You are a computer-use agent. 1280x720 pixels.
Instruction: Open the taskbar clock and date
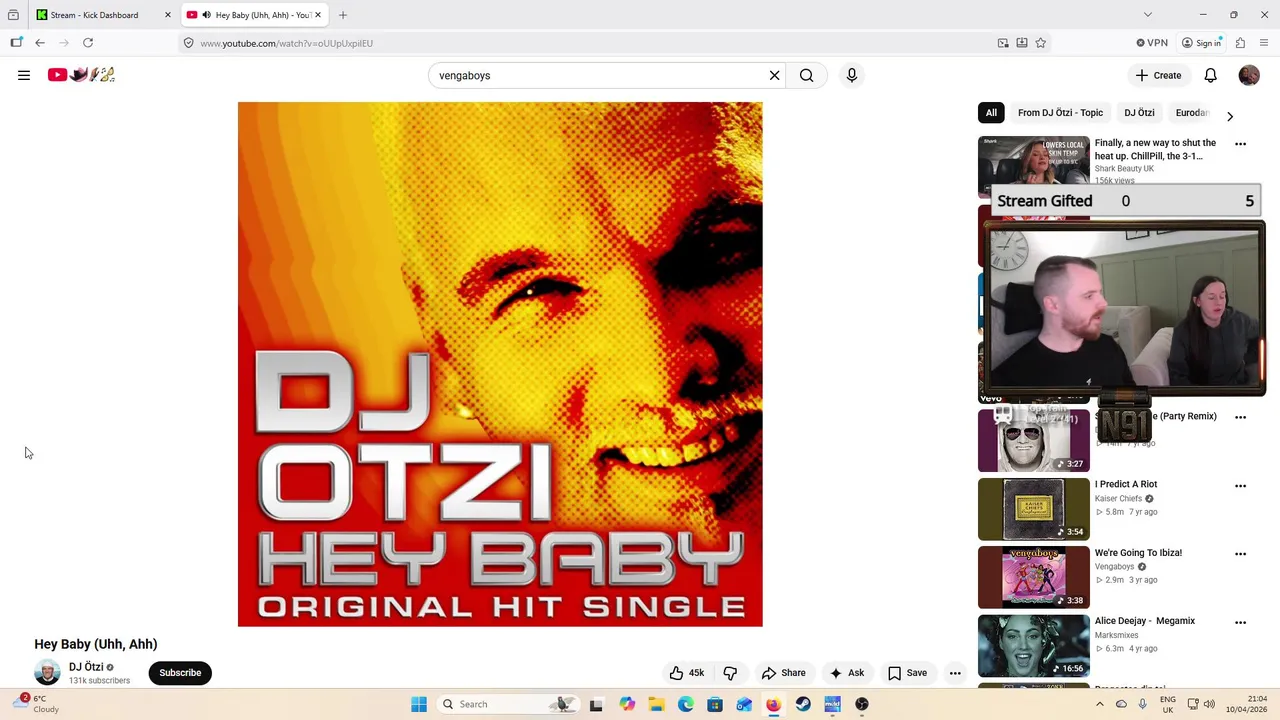[1248, 704]
